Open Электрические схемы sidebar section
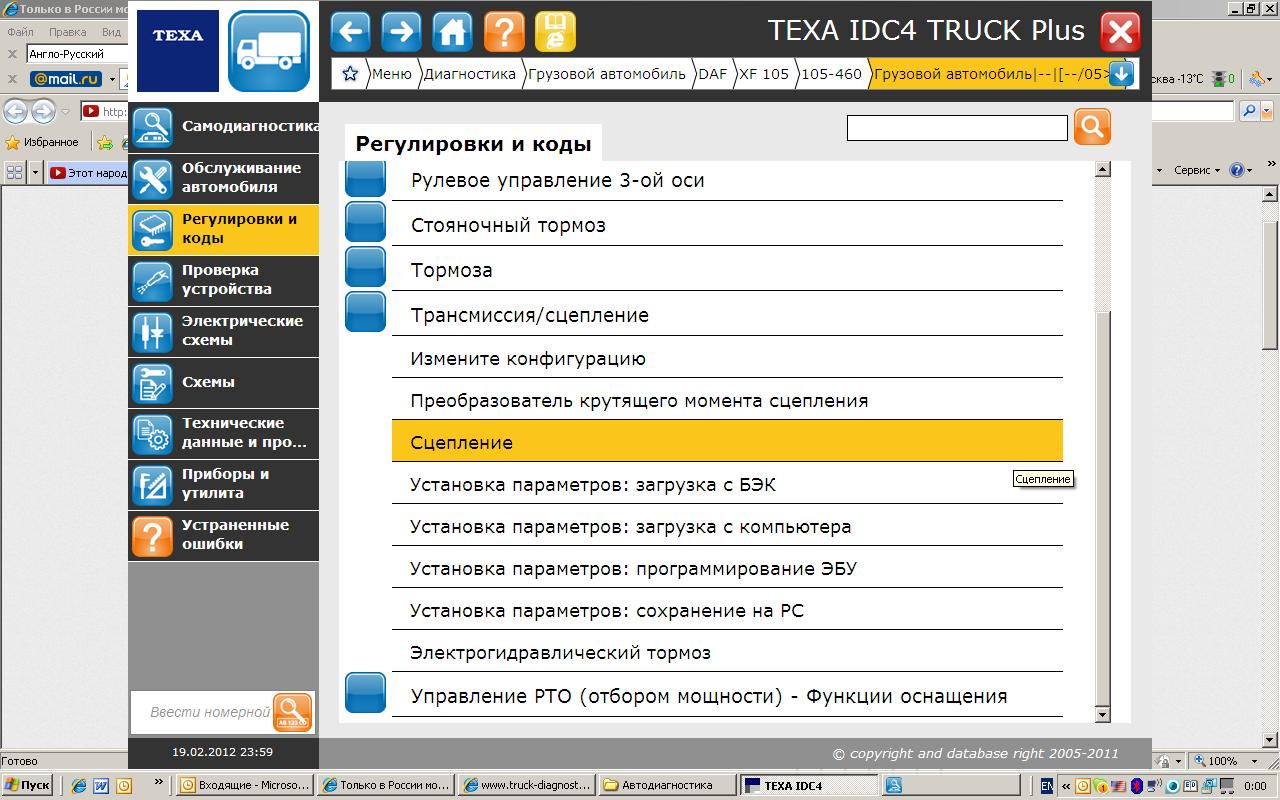The height and width of the screenshot is (800, 1280). pos(223,331)
